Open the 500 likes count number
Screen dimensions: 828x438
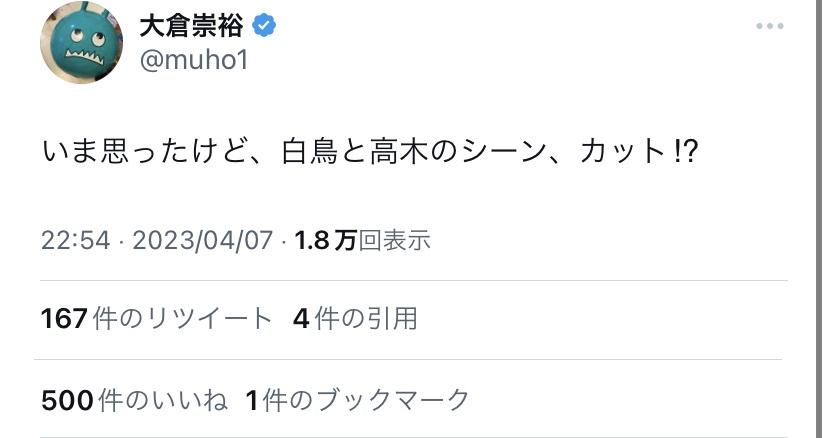pyautogui.click(x=68, y=400)
